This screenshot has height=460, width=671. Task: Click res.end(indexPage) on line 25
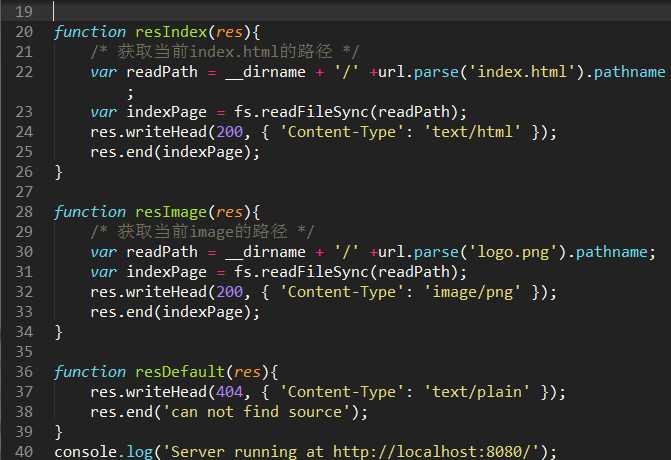[175, 152]
